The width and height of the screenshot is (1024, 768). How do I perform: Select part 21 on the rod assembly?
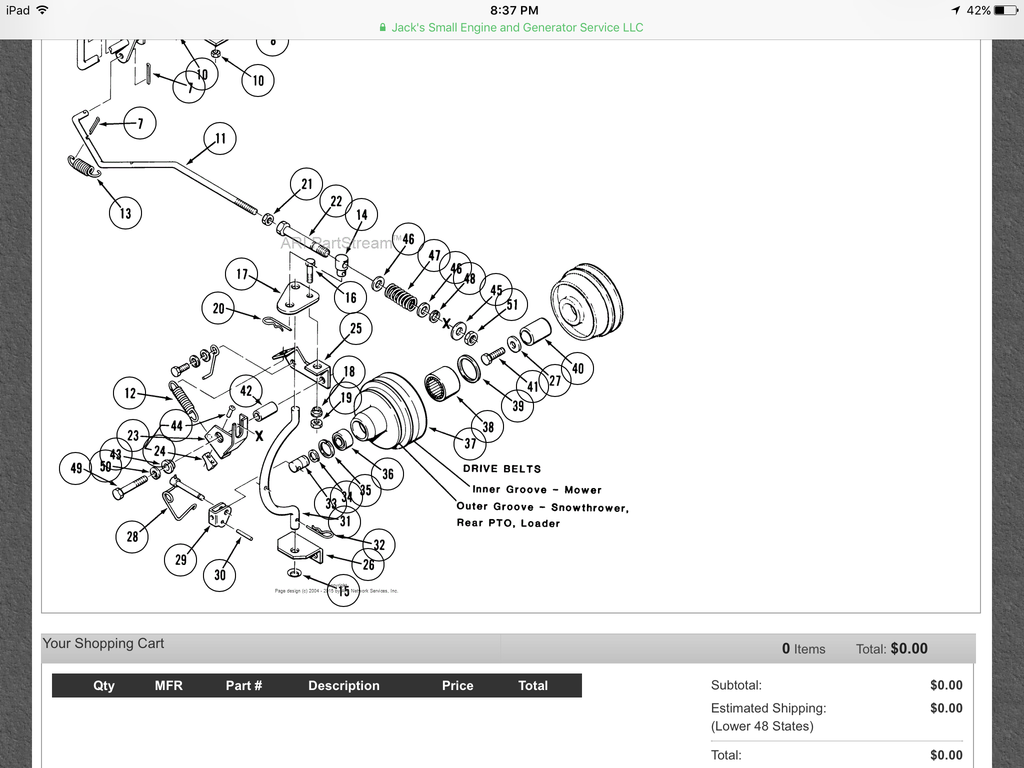[x=306, y=183]
